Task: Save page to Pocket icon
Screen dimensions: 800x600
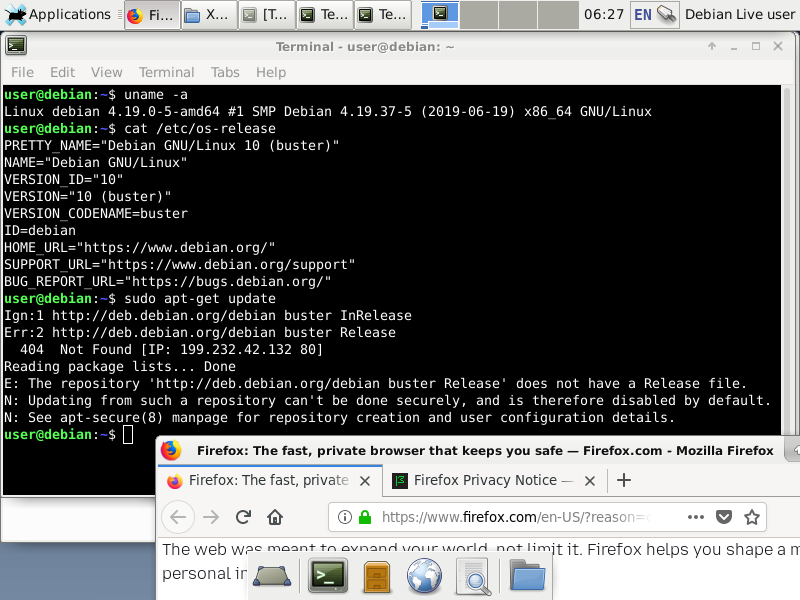Action: [x=724, y=517]
